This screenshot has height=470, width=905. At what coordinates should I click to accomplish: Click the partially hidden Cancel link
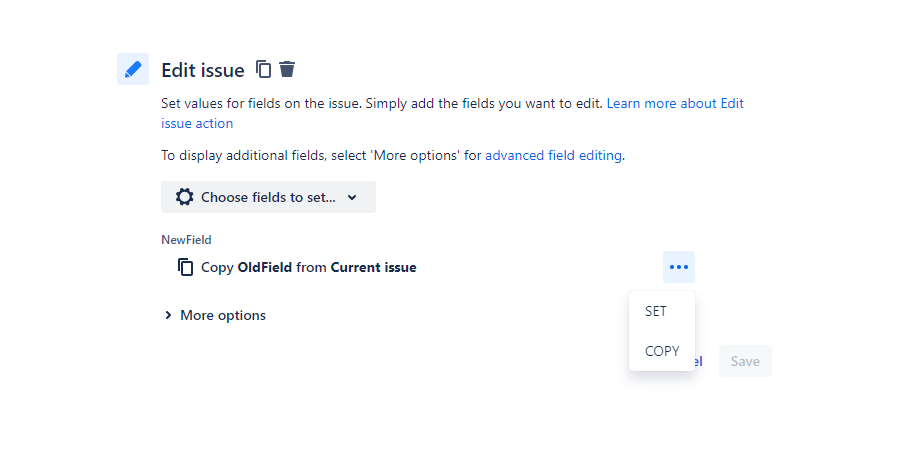698,361
